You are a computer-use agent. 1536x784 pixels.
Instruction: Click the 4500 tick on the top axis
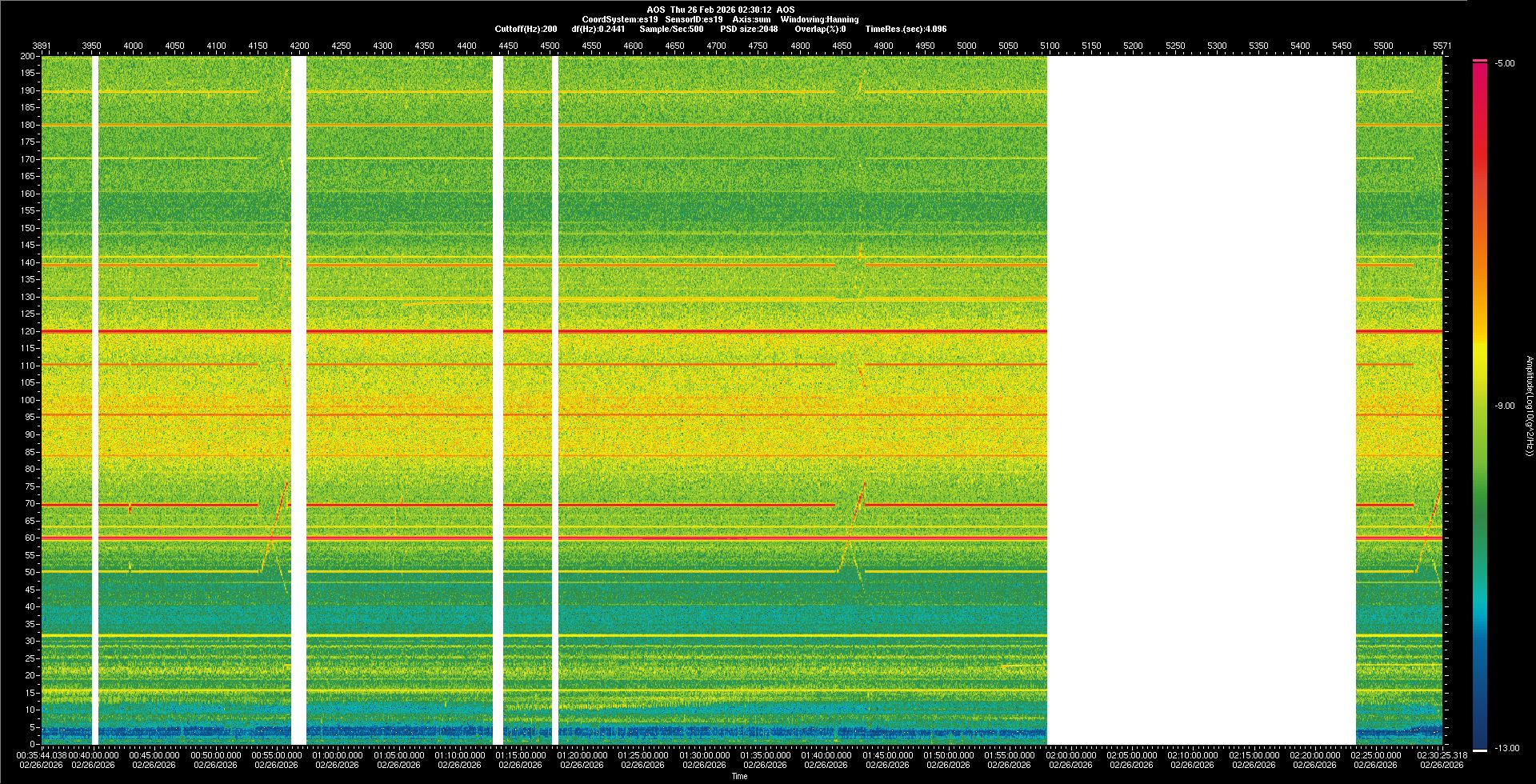click(x=550, y=46)
